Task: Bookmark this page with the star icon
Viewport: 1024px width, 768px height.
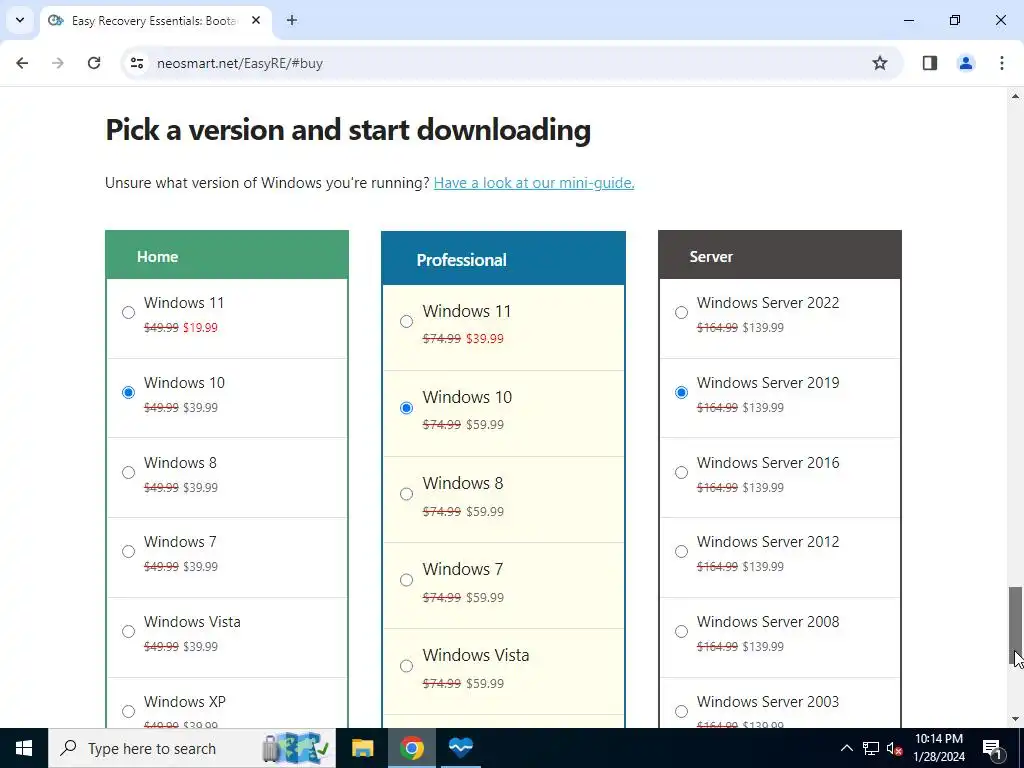Action: [x=880, y=63]
